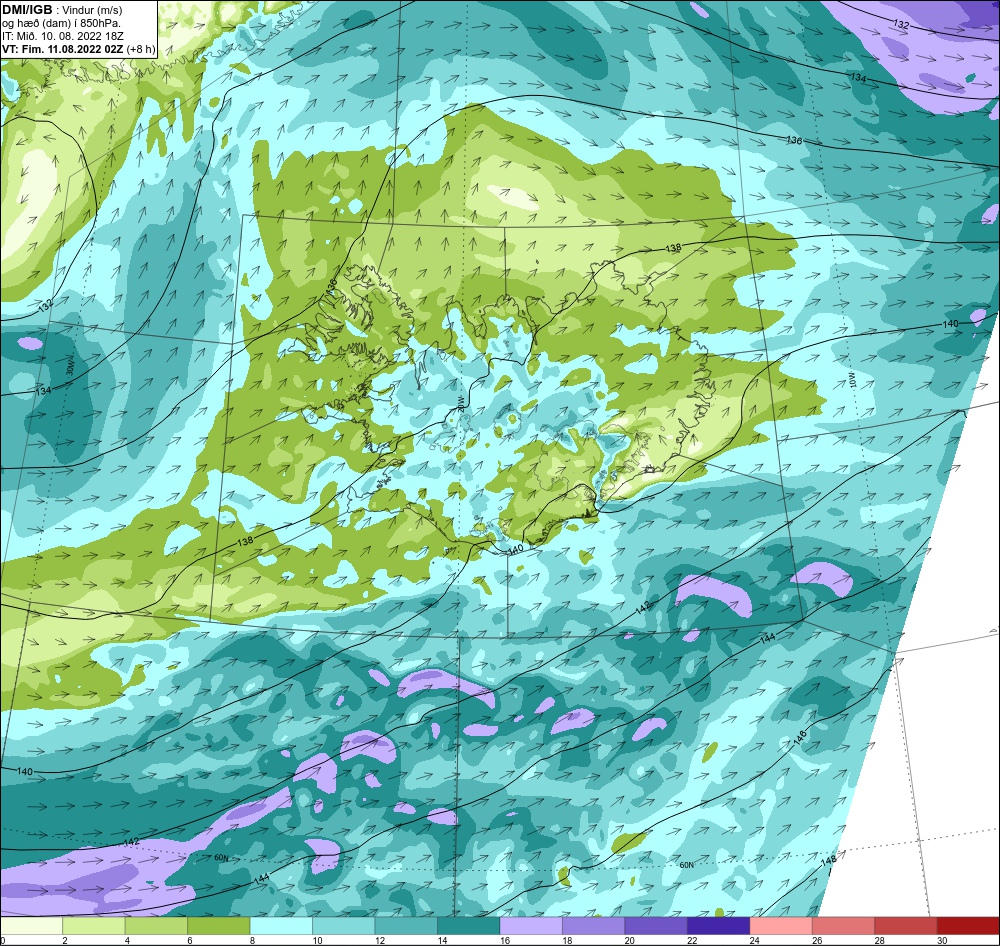This screenshot has width=1000, height=946.
Task: Select the 'VT: Fim. 11.08.2022 02Z (+8 h)' line
Action: pyautogui.click(x=78, y=49)
